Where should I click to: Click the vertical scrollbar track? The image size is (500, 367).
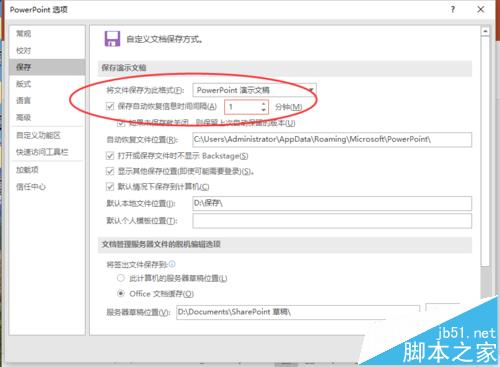pyautogui.click(x=485, y=282)
